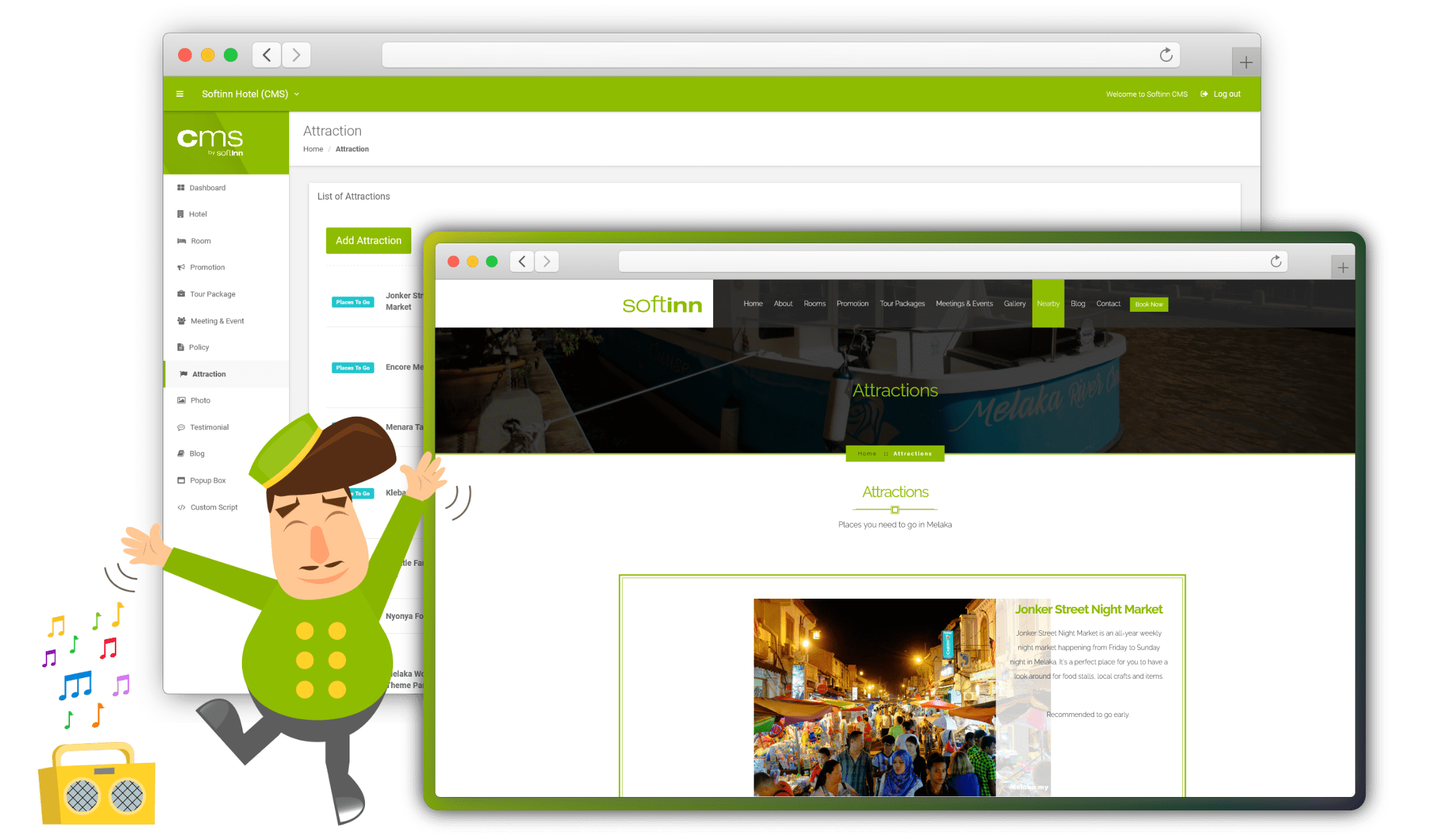Open Contact in the website navigation

click(1108, 304)
